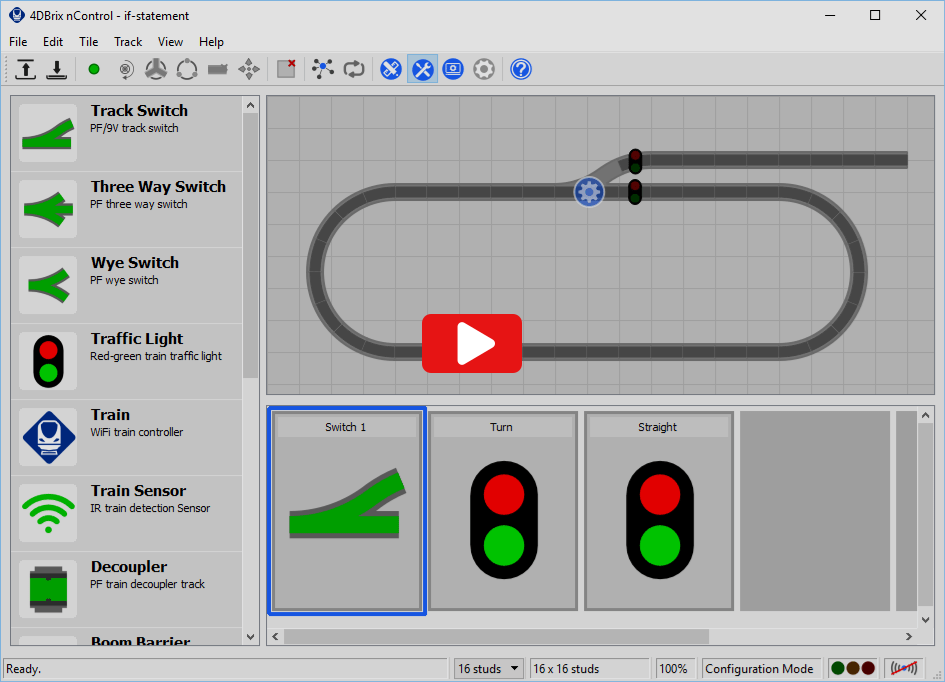Click the control panel scroll right arrow

(x=909, y=636)
